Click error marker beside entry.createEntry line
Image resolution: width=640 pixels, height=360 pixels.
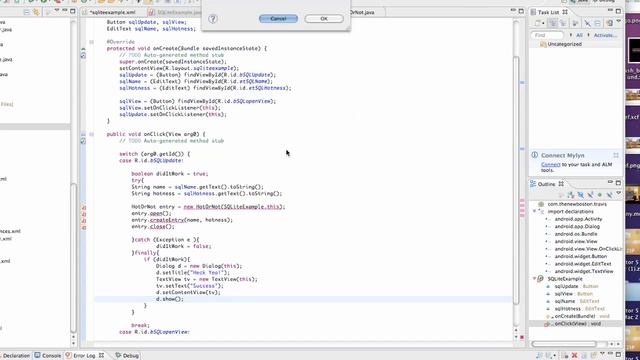[x=84, y=220]
